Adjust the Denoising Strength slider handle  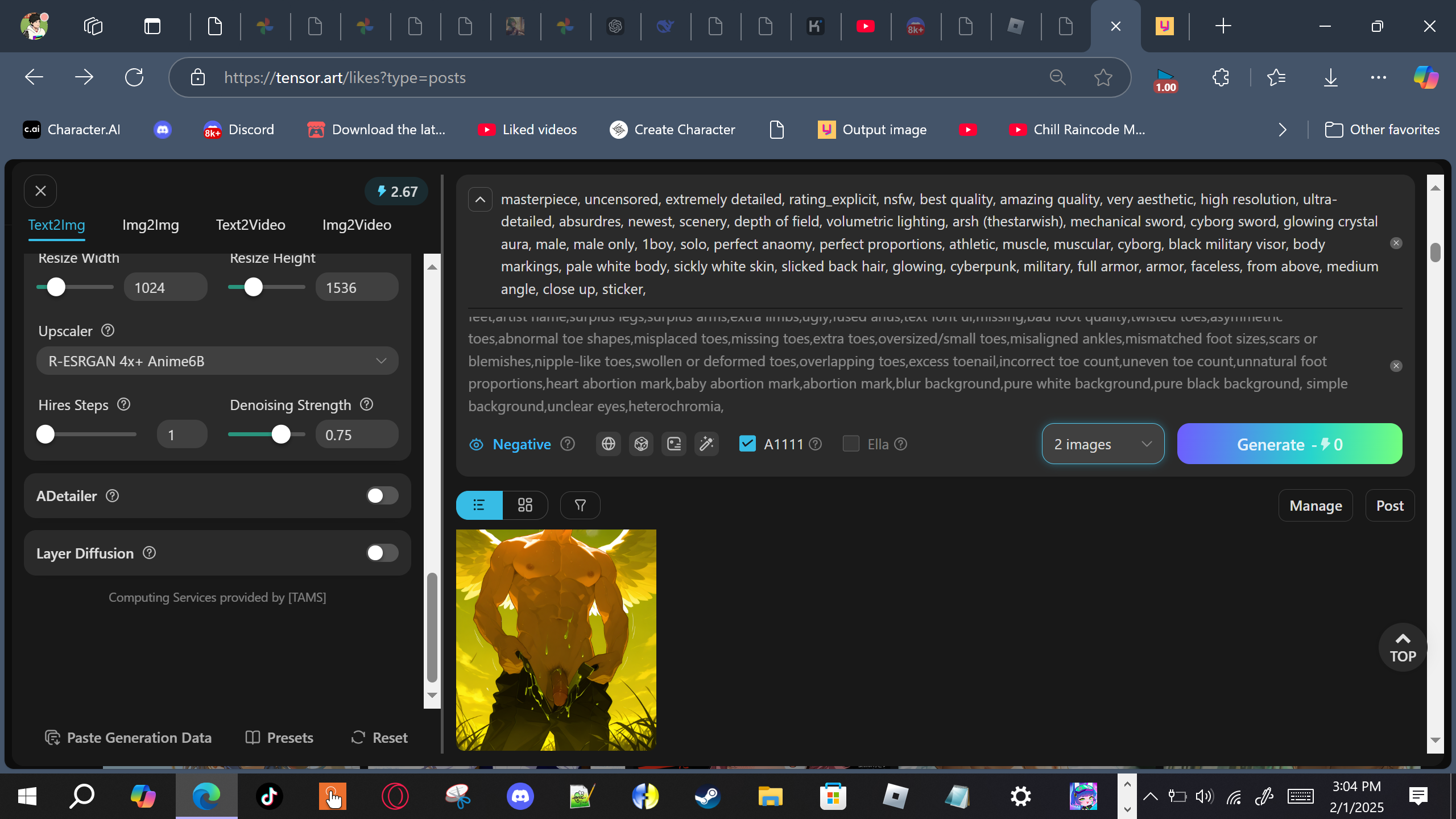(x=281, y=435)
